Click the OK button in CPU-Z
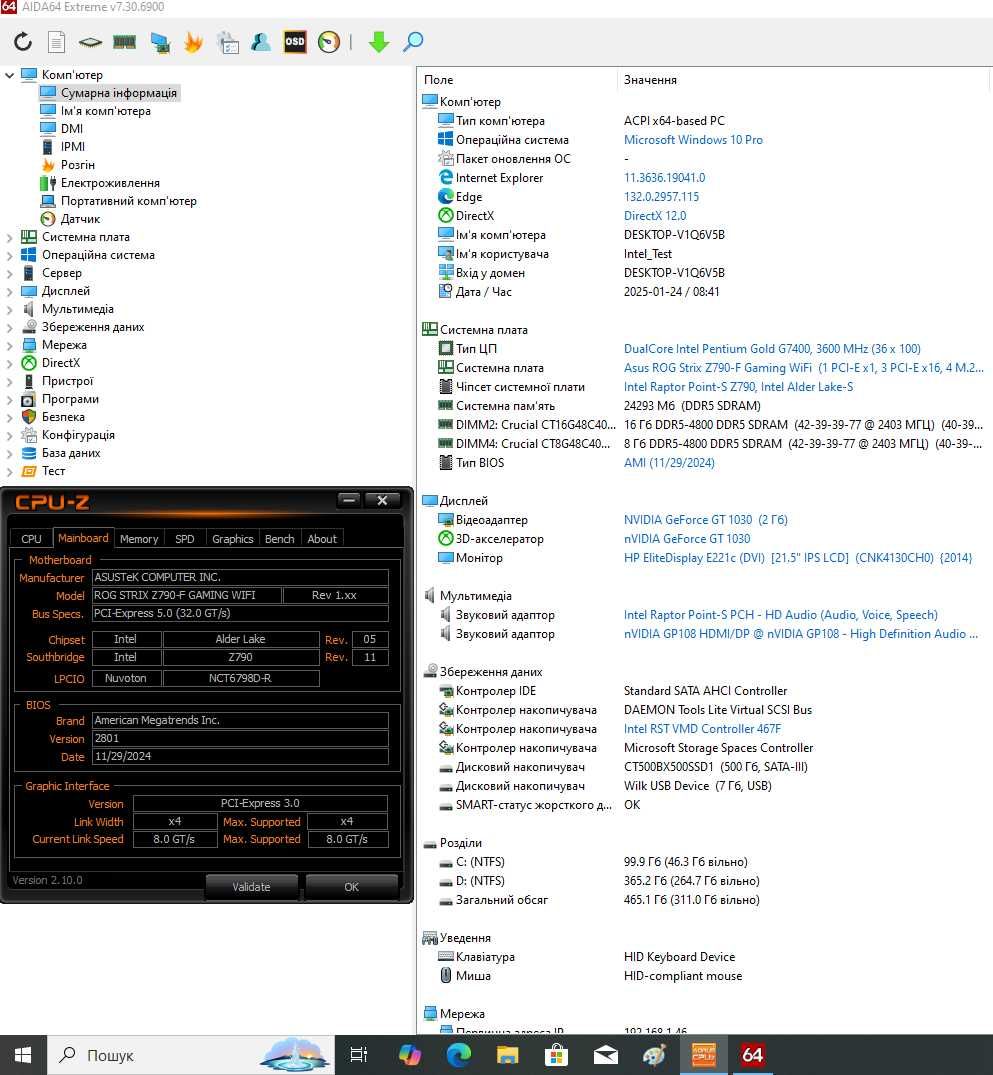 point(351,886)
